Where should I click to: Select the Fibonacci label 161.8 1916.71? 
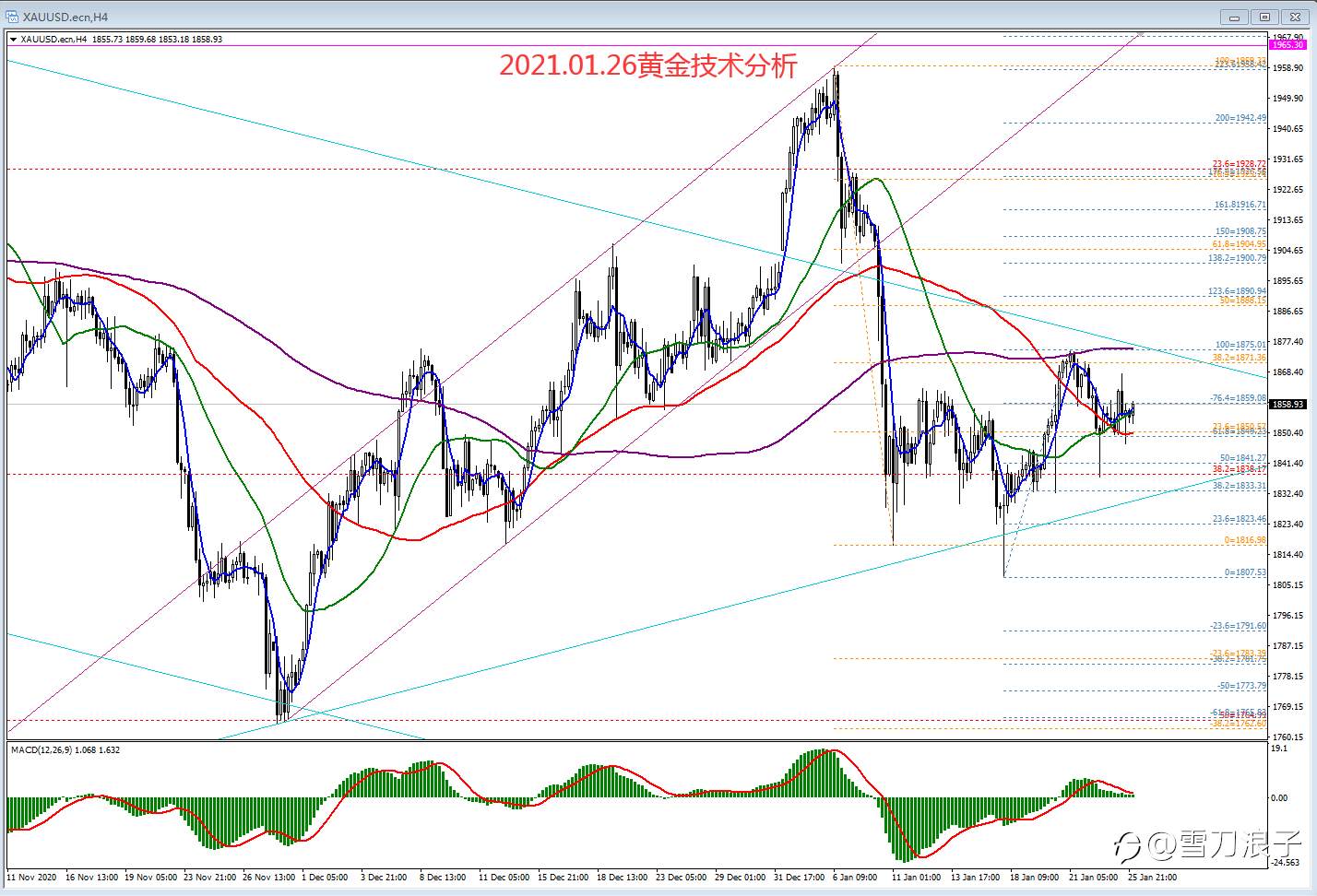1240,205
